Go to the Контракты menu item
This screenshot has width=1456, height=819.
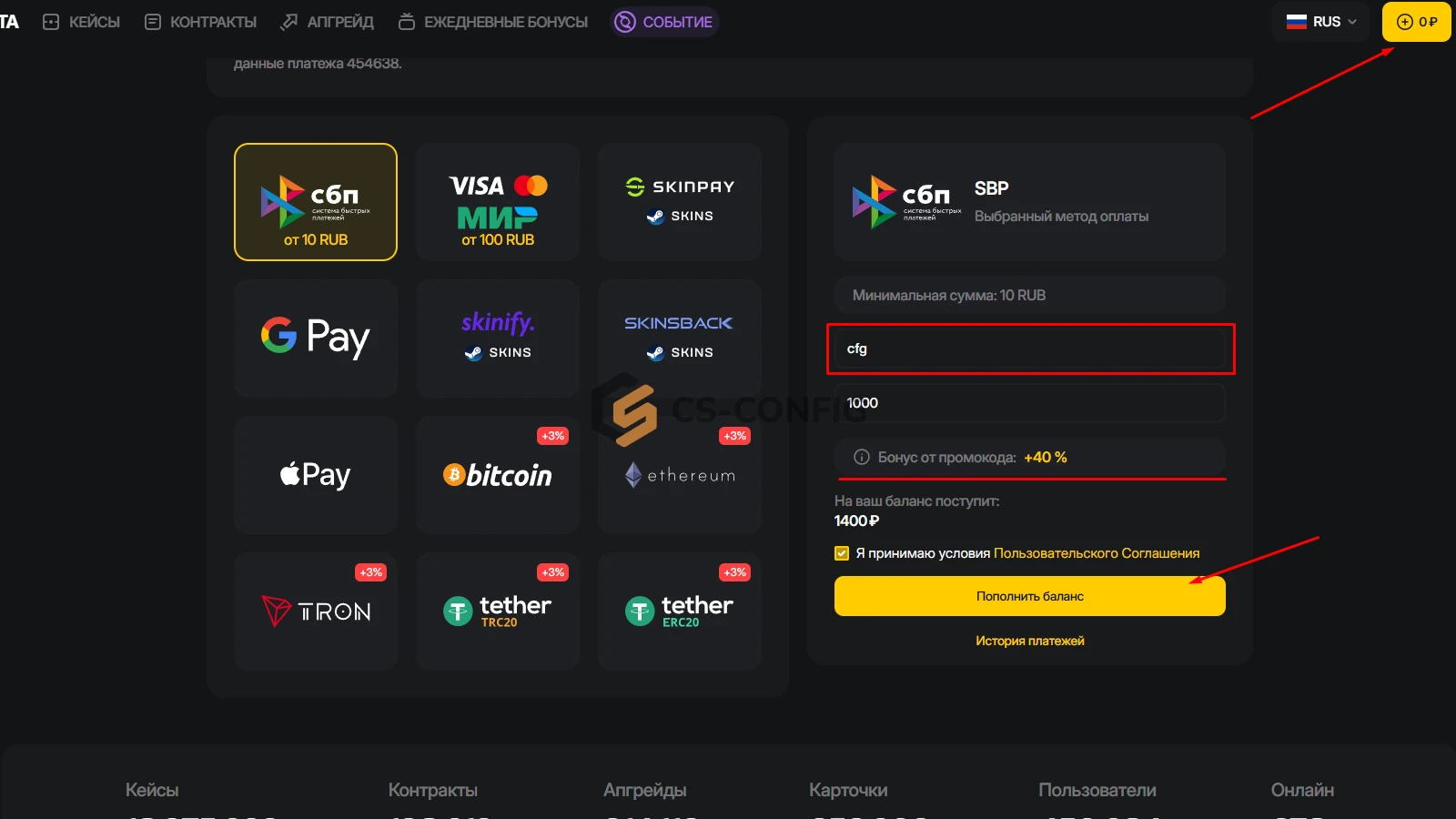coord(201,22)
